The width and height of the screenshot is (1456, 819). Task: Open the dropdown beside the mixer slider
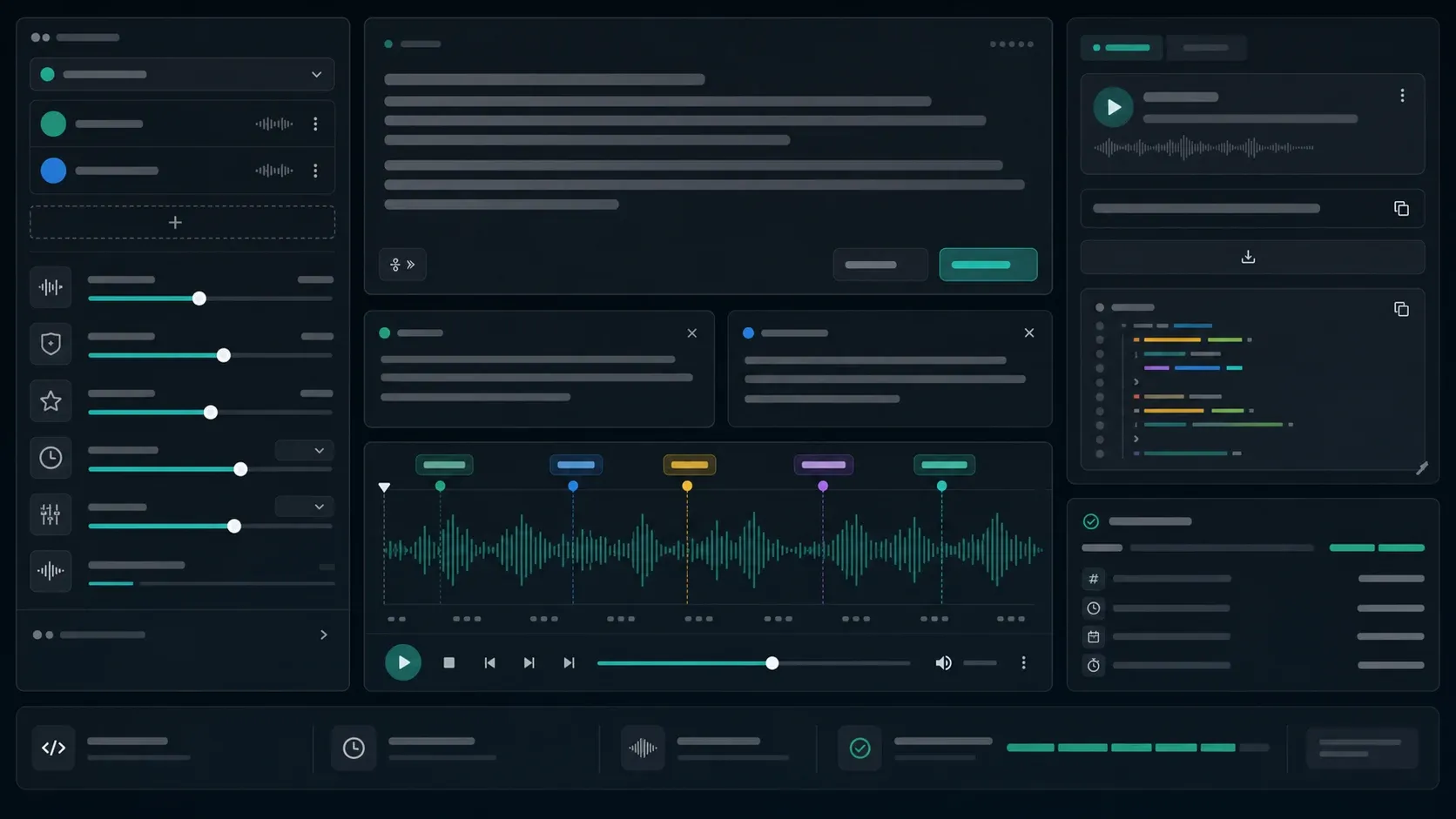coord(304,507)
